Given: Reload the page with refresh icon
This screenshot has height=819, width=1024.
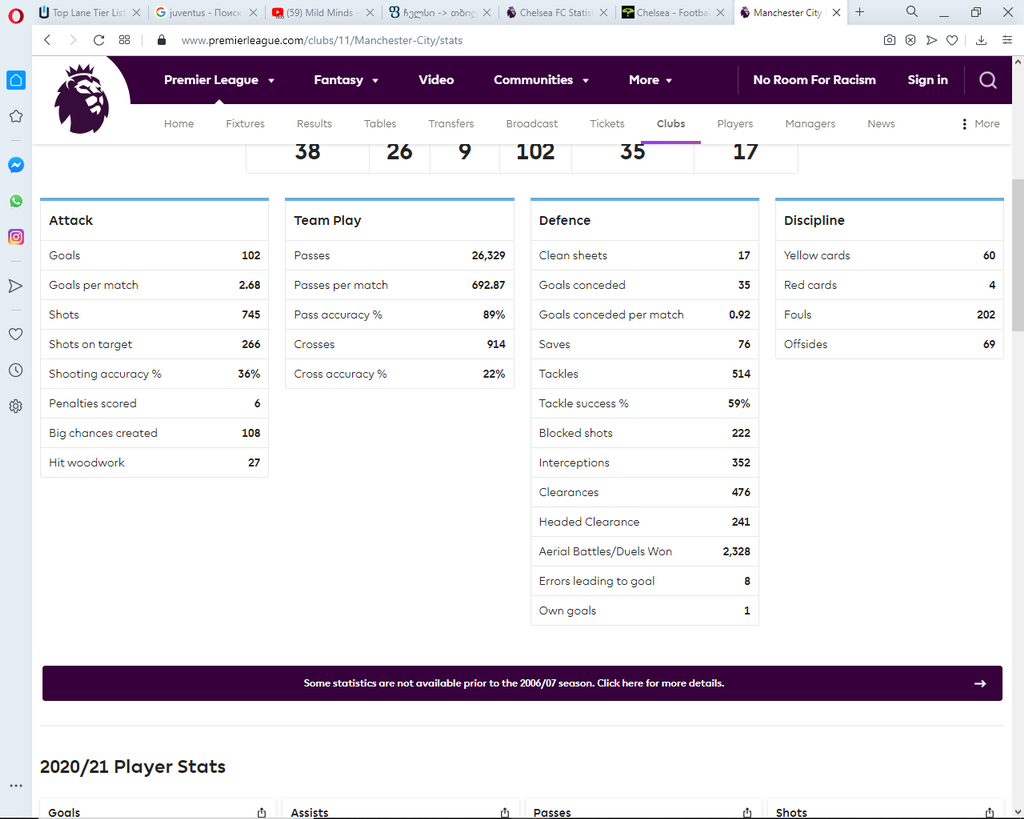Looking at the screenshot, I should coord(99,40).
